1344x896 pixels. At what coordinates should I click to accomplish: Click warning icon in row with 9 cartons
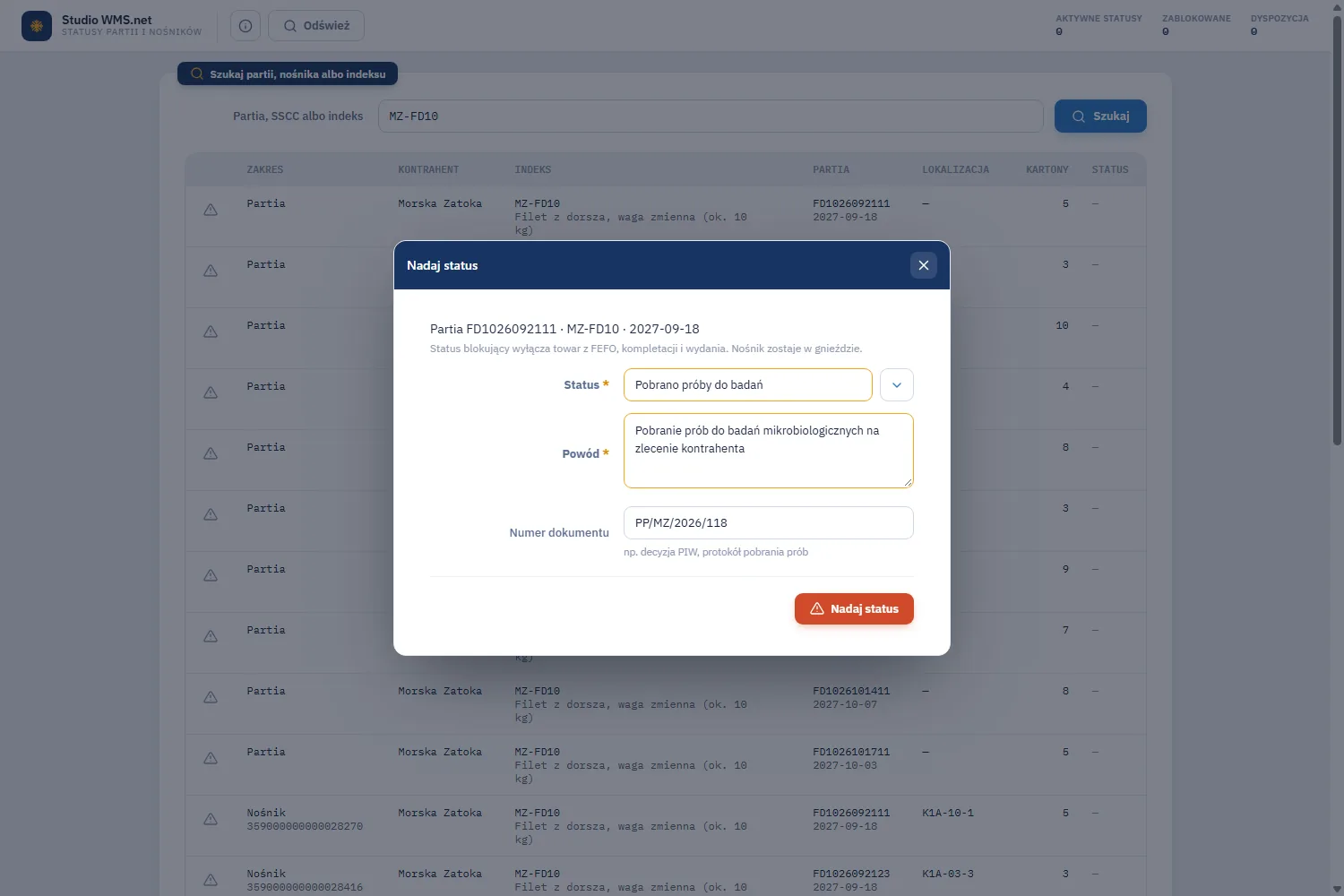211,575
